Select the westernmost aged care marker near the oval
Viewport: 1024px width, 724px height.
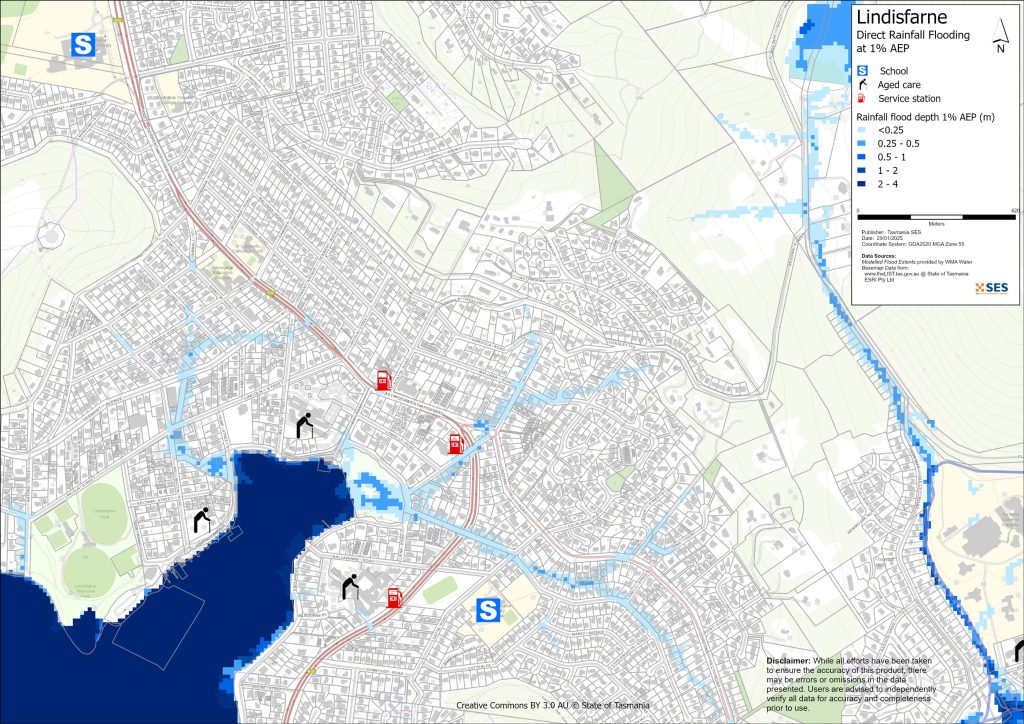(x=202, y=520)
